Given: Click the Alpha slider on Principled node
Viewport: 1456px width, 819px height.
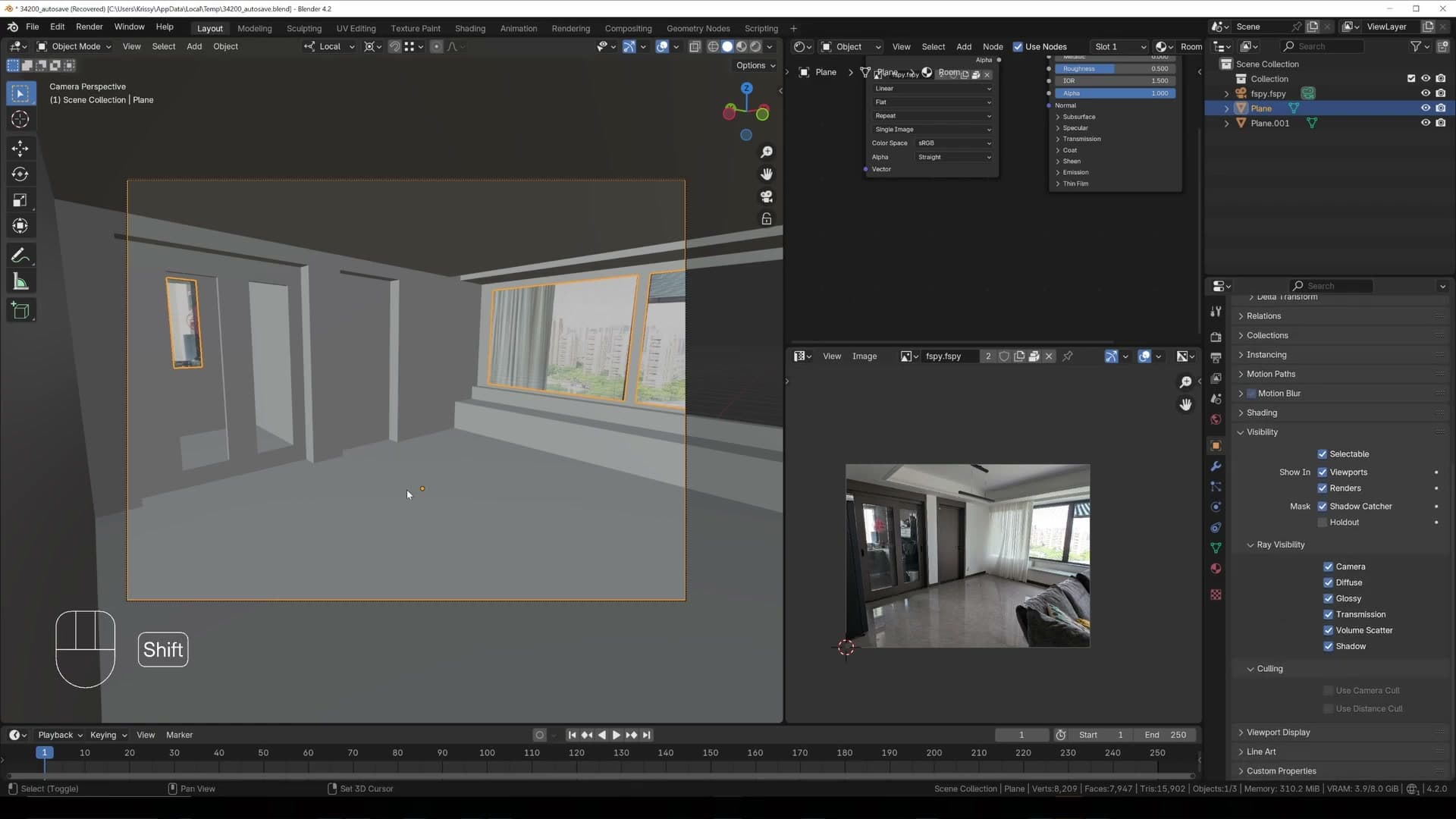Looking at the screenshot, I should (x=1116, y=94).
